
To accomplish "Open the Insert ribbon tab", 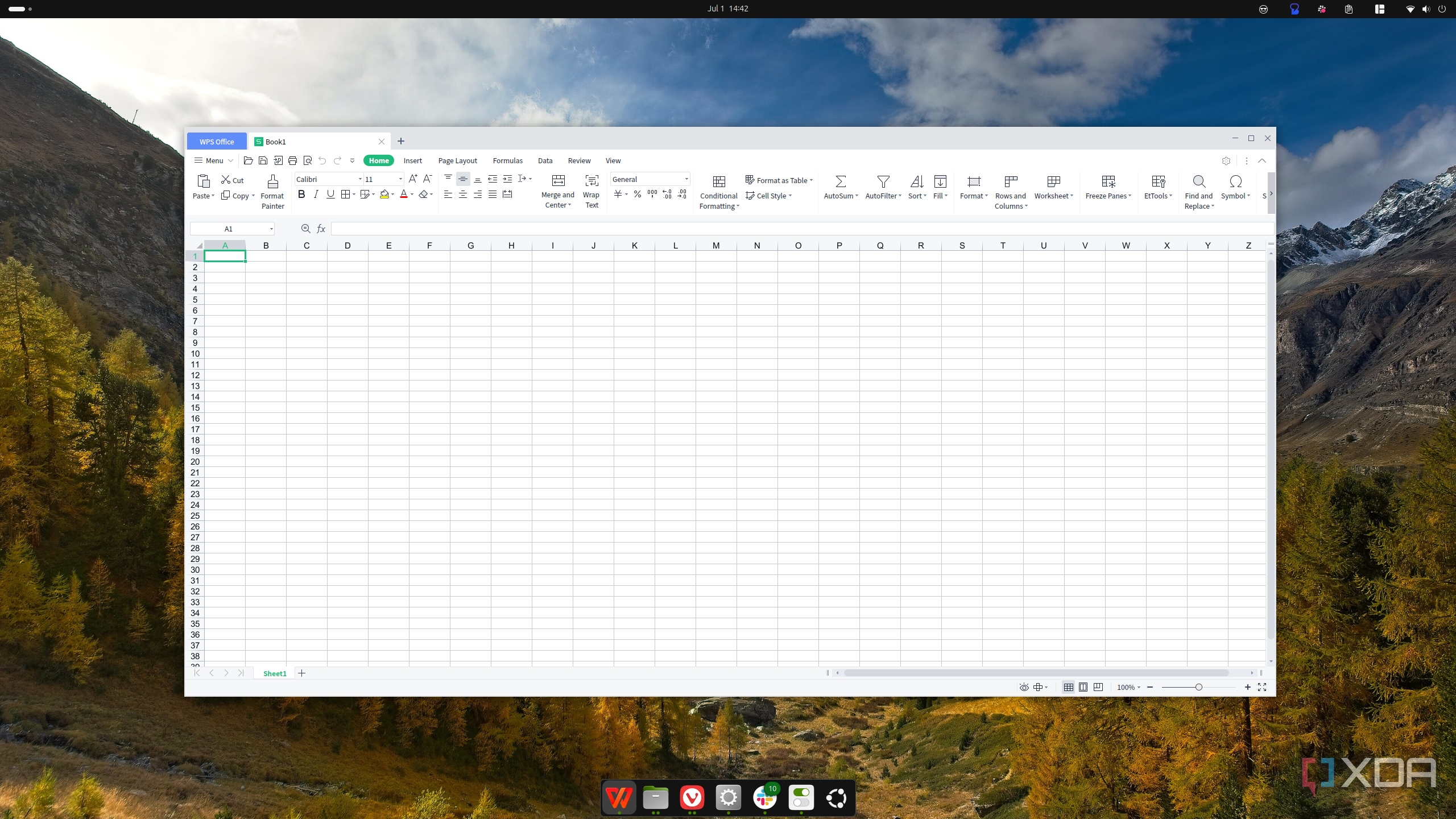I will 413,160.
